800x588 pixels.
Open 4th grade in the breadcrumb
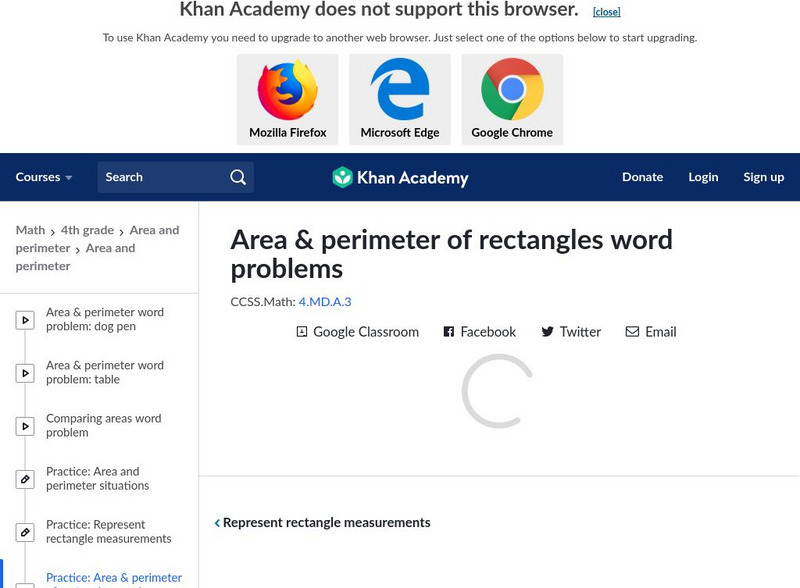84,230
